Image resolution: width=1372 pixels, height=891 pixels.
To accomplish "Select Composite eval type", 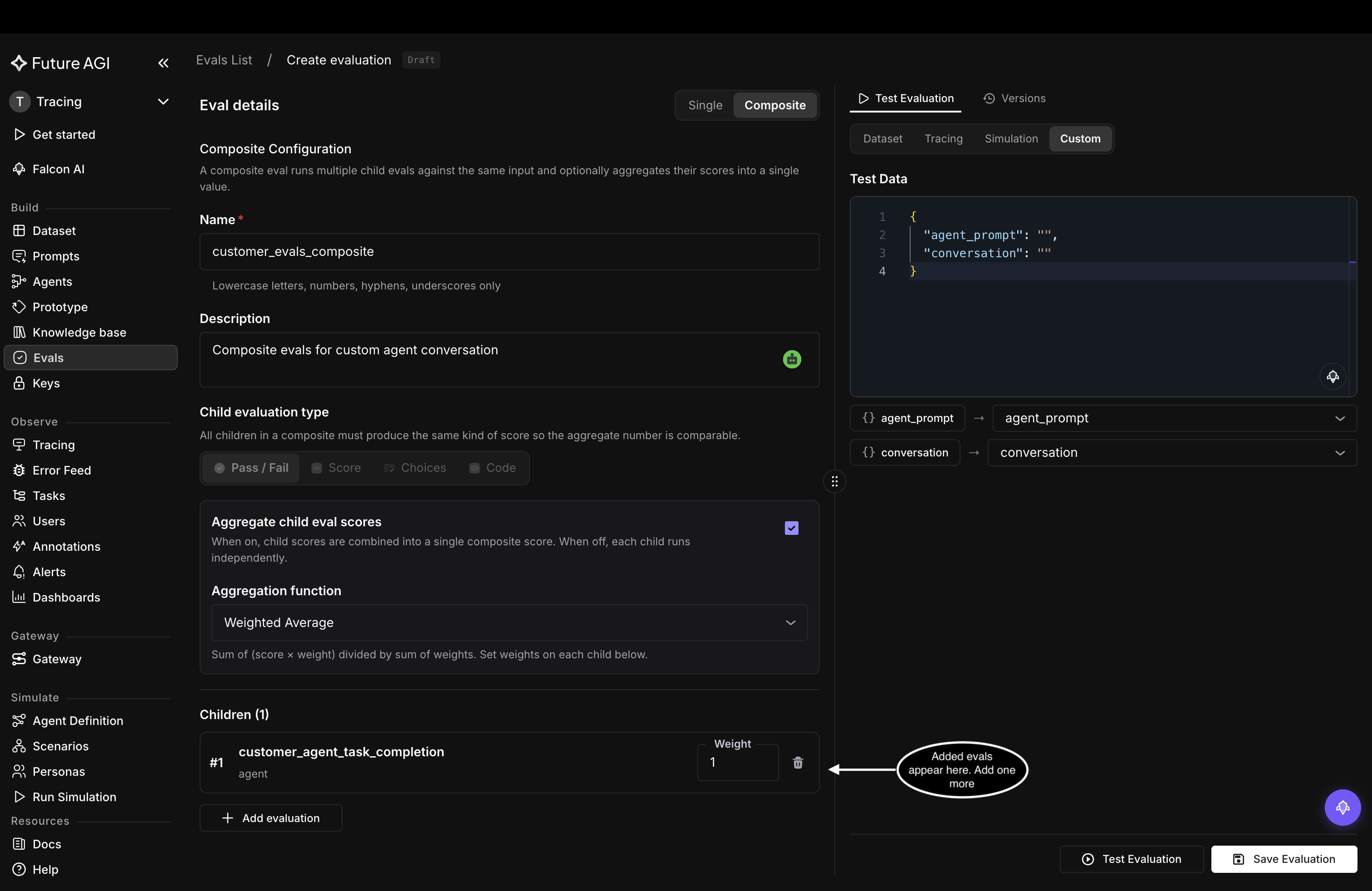I will click(x=775, y=105).
